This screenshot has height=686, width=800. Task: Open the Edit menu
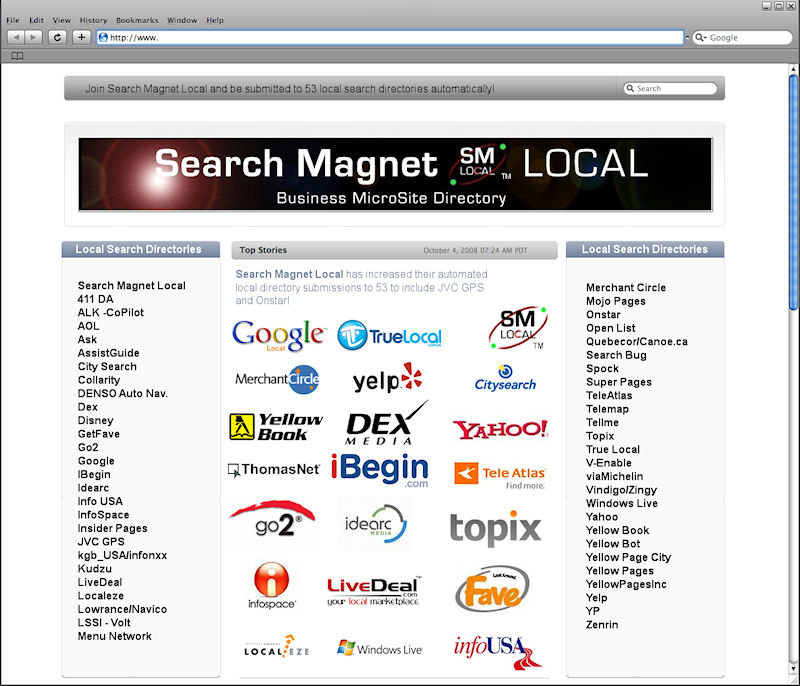36,20
